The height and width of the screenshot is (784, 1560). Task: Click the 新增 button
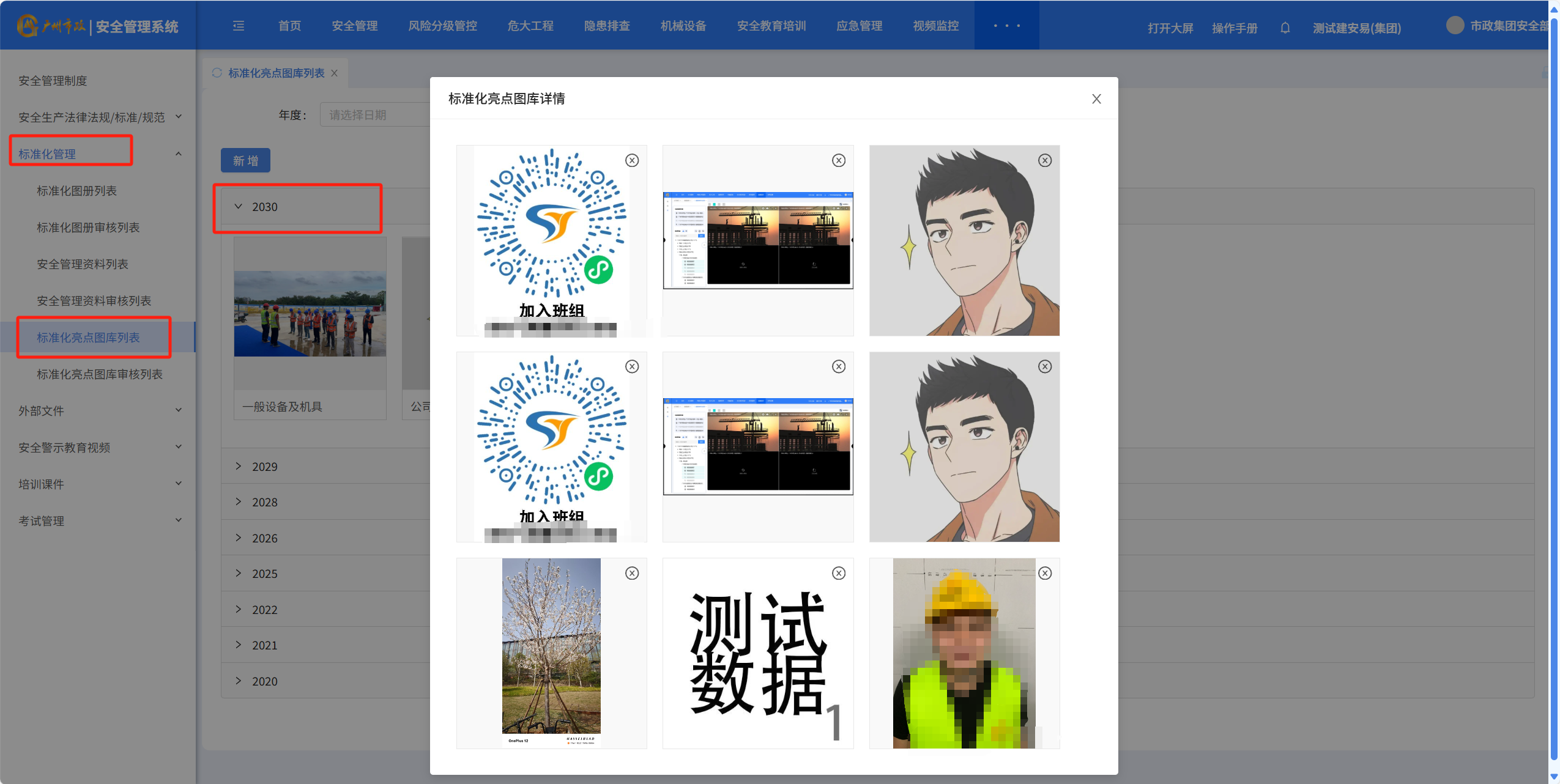(245, 161)
